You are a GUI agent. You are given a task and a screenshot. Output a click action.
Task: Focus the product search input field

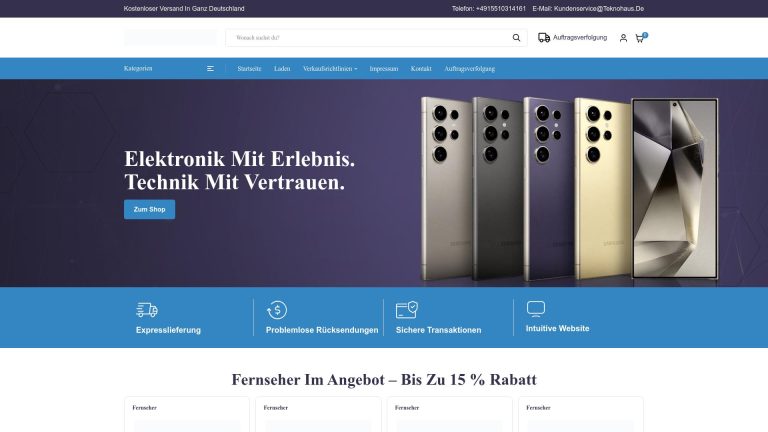[x=370, y=38]
